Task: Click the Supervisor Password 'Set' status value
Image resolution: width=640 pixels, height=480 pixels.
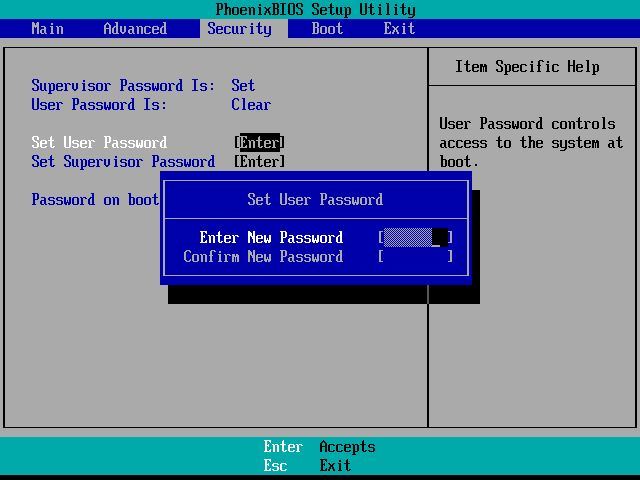Action: pos(243,86)
